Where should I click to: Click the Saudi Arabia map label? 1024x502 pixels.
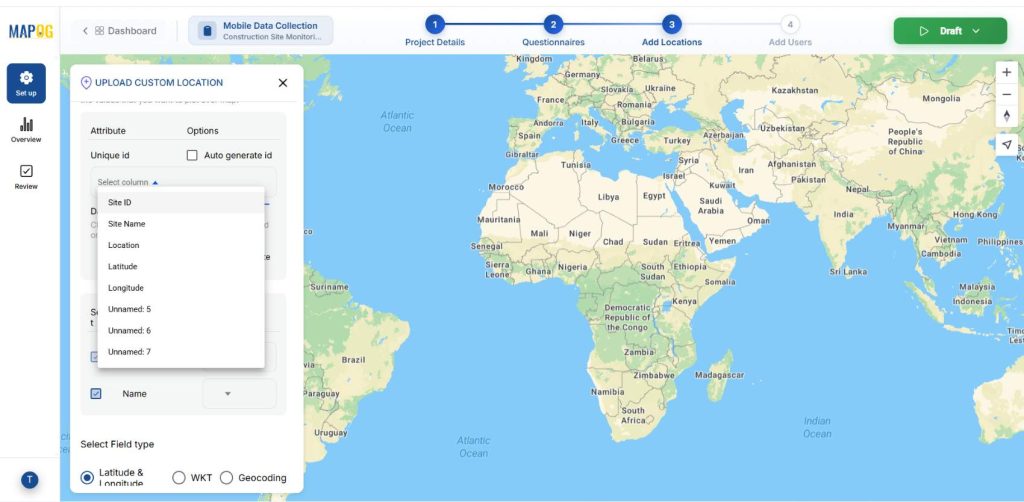coord(711,206)
